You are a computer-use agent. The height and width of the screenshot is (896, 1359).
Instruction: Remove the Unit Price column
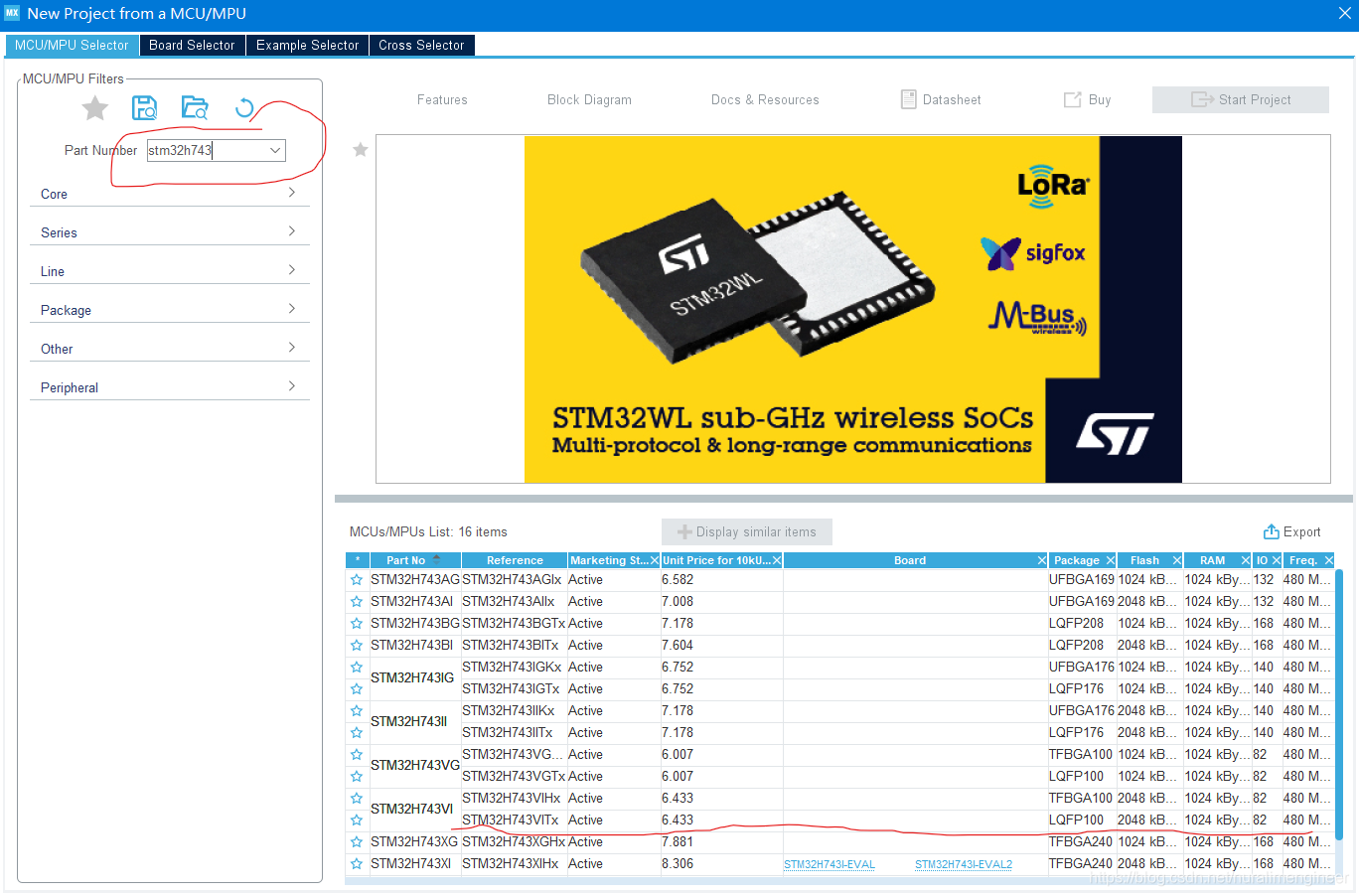(x=777, y=560)
